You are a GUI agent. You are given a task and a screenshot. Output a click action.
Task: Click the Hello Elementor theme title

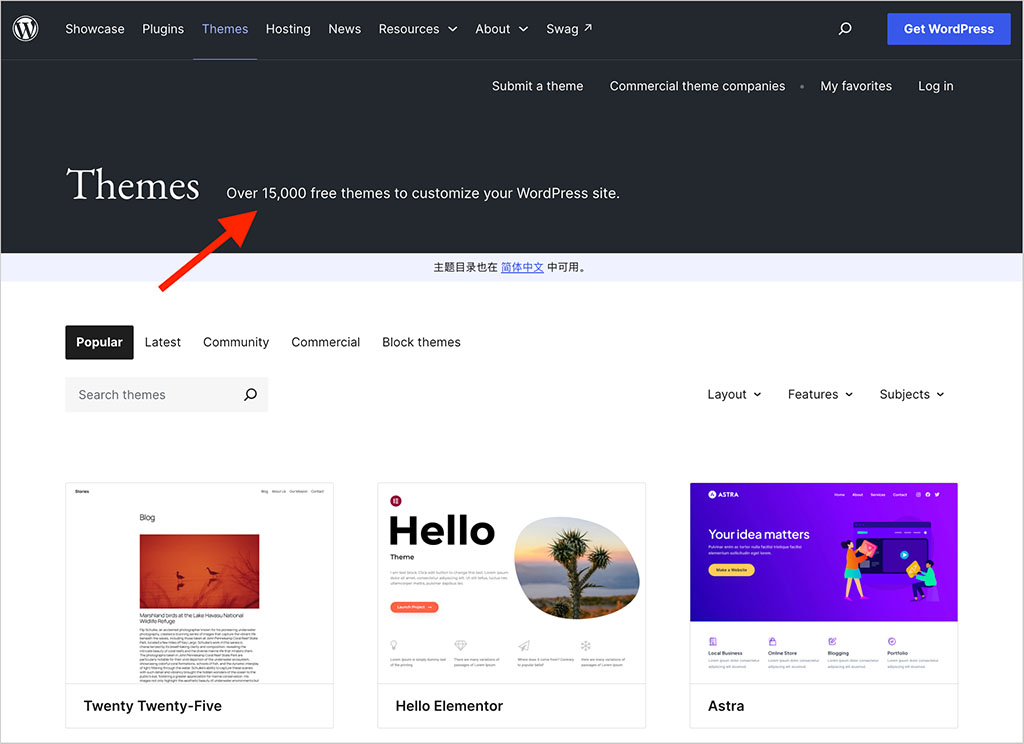click(449, 706)
